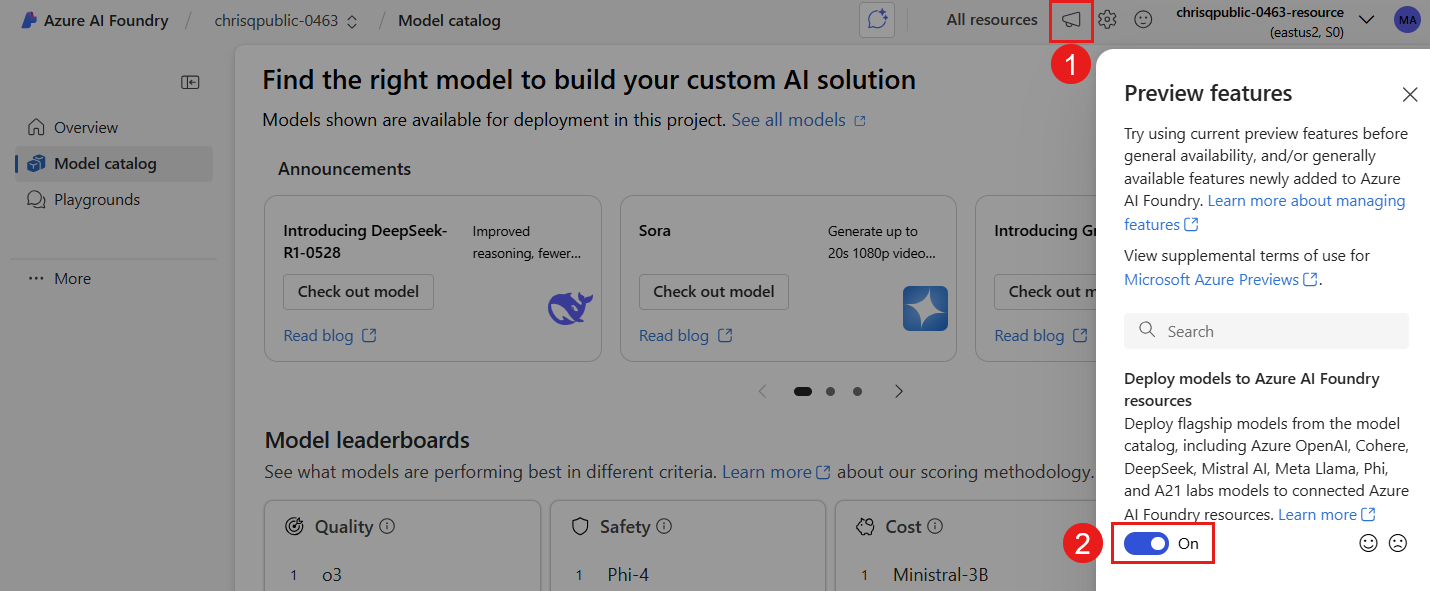
Task: Click the Introducing DeepSeek-R1-0528 card title
Action: 366,242
